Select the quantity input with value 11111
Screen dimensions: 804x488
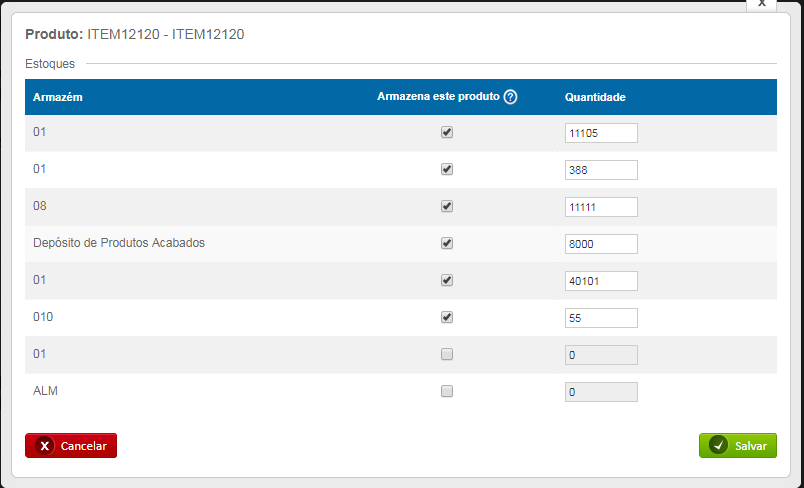601,207
